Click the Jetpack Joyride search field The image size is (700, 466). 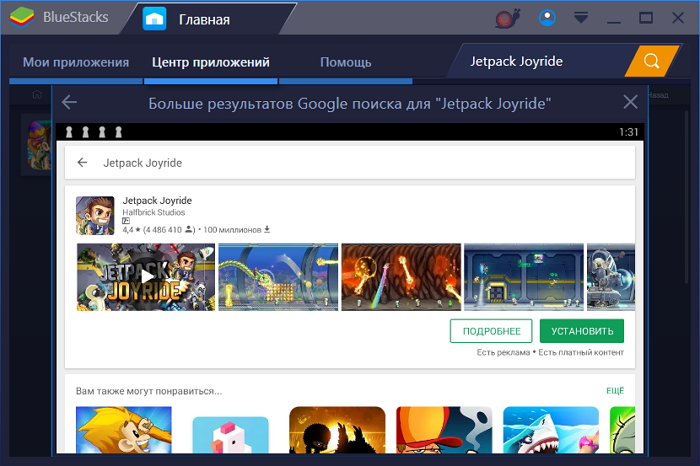pyautogui.click(x=540, y=61)
